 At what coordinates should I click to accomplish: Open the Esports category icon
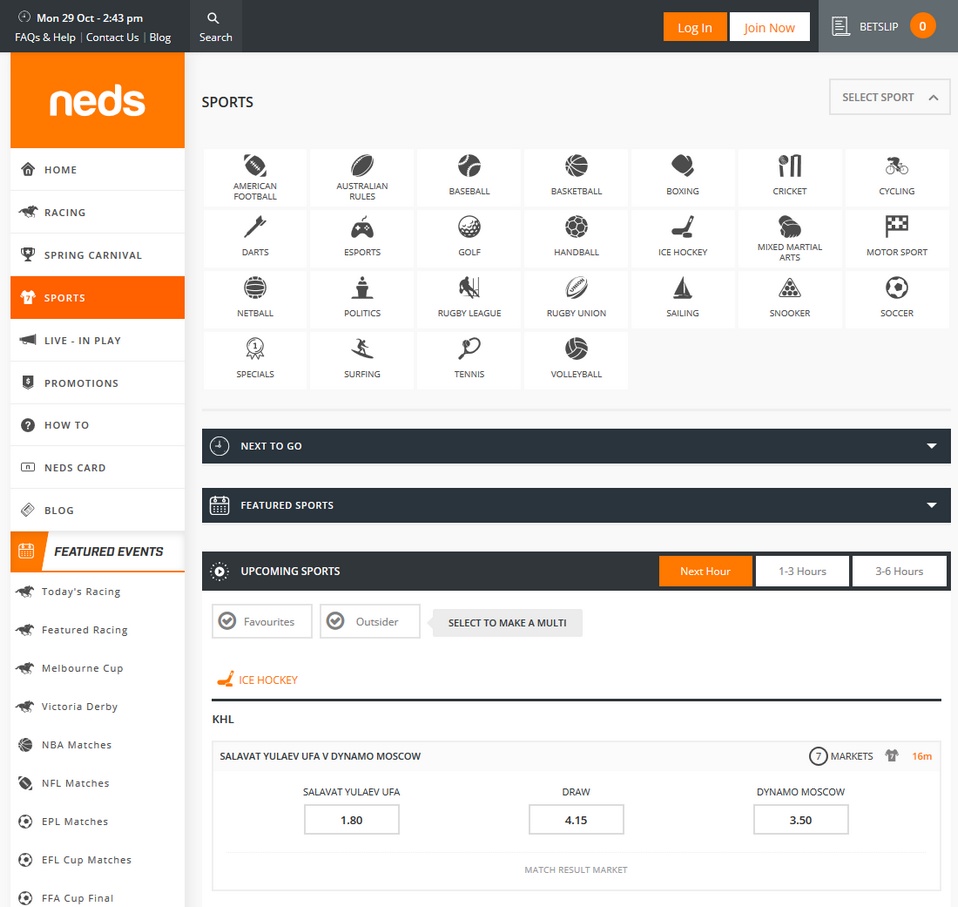coord(361,237)
